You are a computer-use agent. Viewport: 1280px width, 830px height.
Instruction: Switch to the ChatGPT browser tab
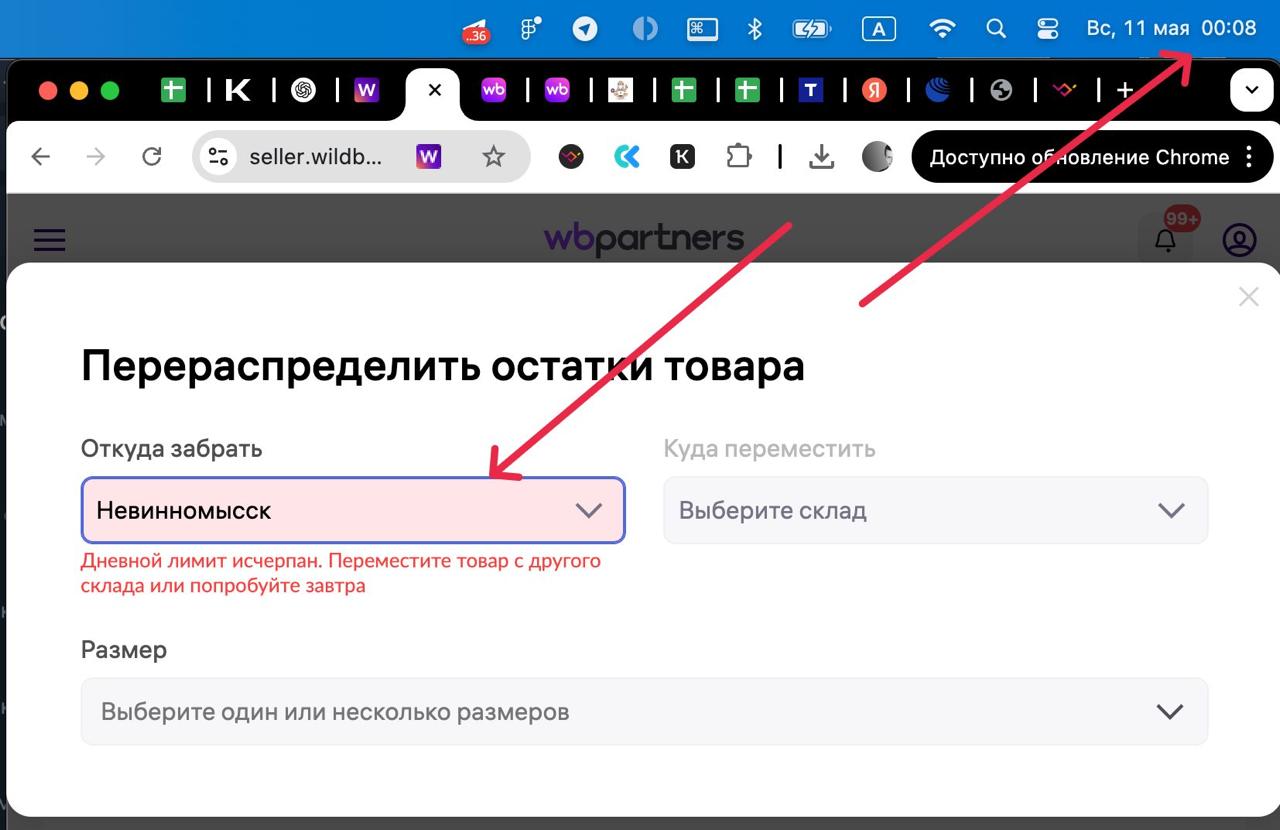click(303, 91)
